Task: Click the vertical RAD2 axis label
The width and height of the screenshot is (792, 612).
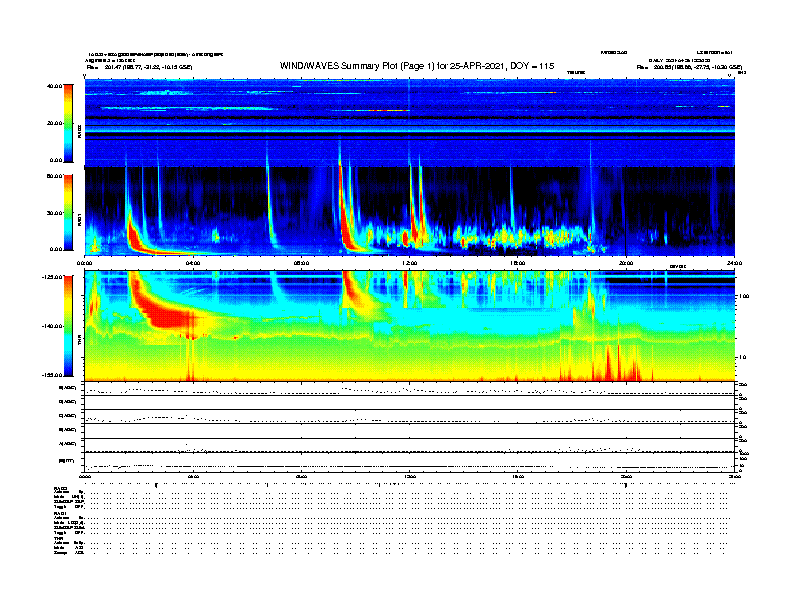Action: tap(79, 131)
